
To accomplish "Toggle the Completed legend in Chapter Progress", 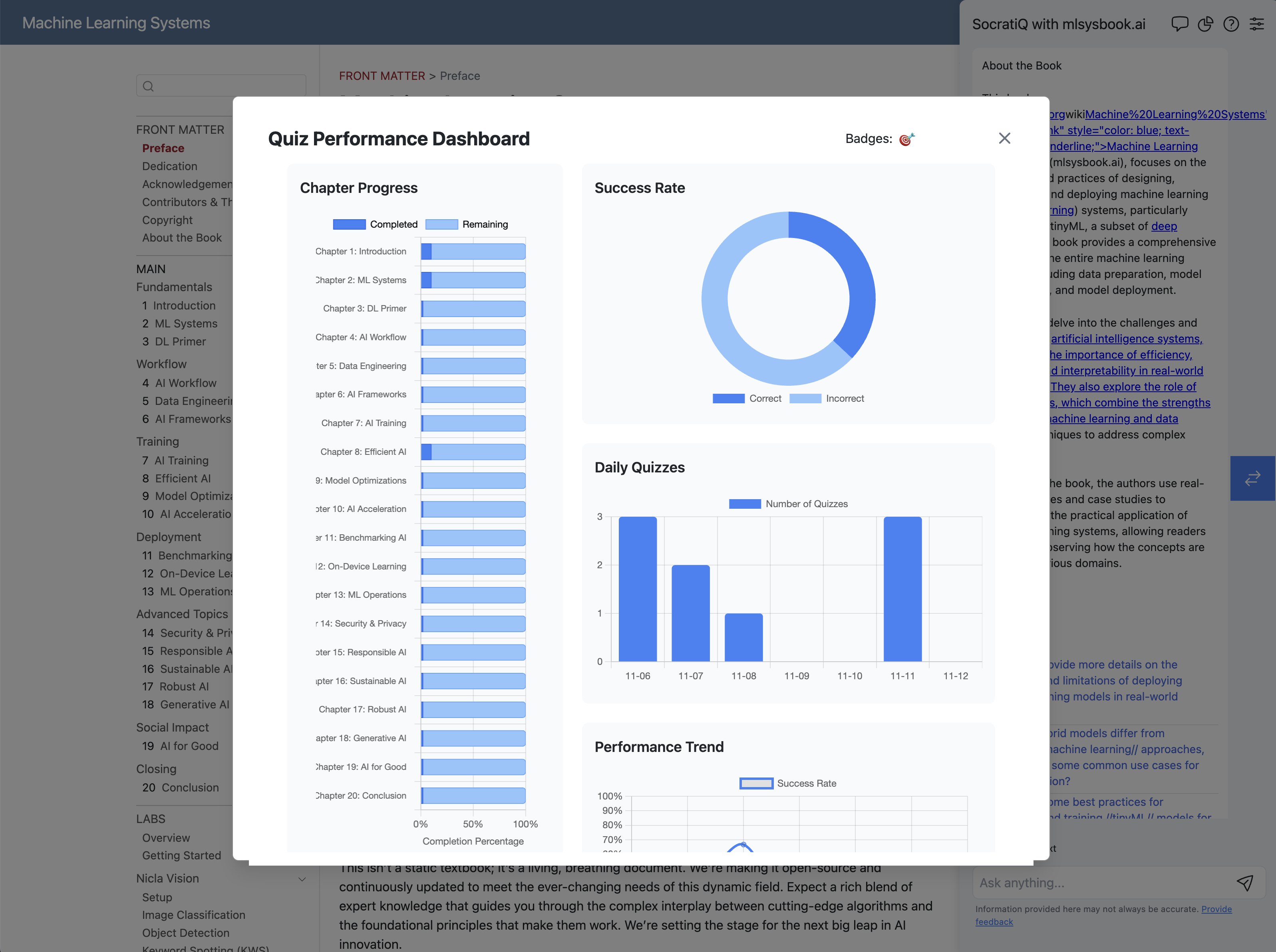I will (376, 224).
